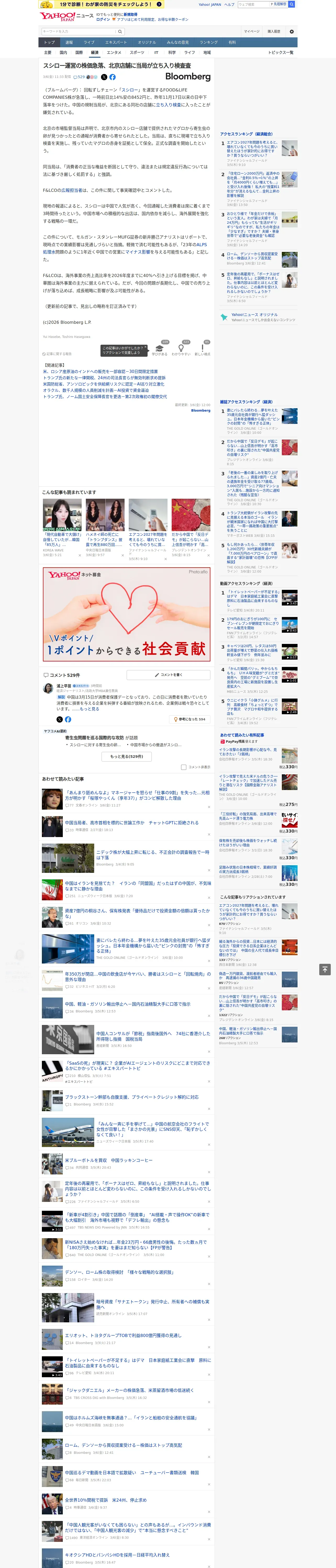The image size is (336, 1568).
Task: Open related link オラクル、数千人規模
Action: coord(96,390)
